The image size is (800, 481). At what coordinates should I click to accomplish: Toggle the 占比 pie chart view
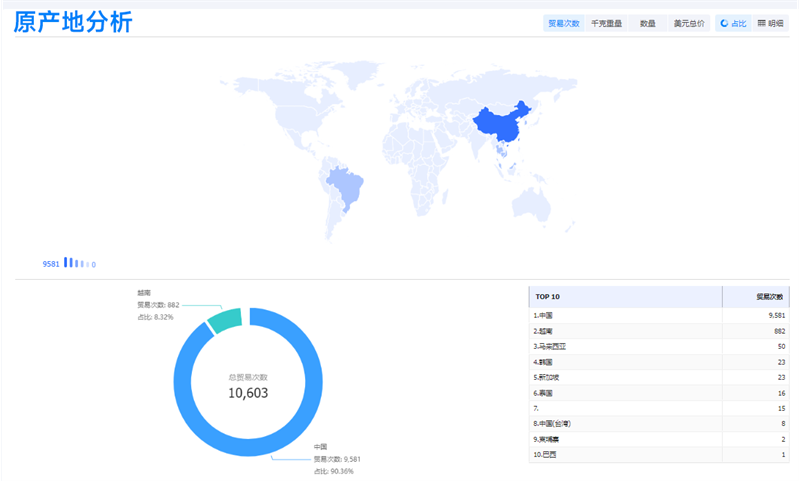point(732,23)
